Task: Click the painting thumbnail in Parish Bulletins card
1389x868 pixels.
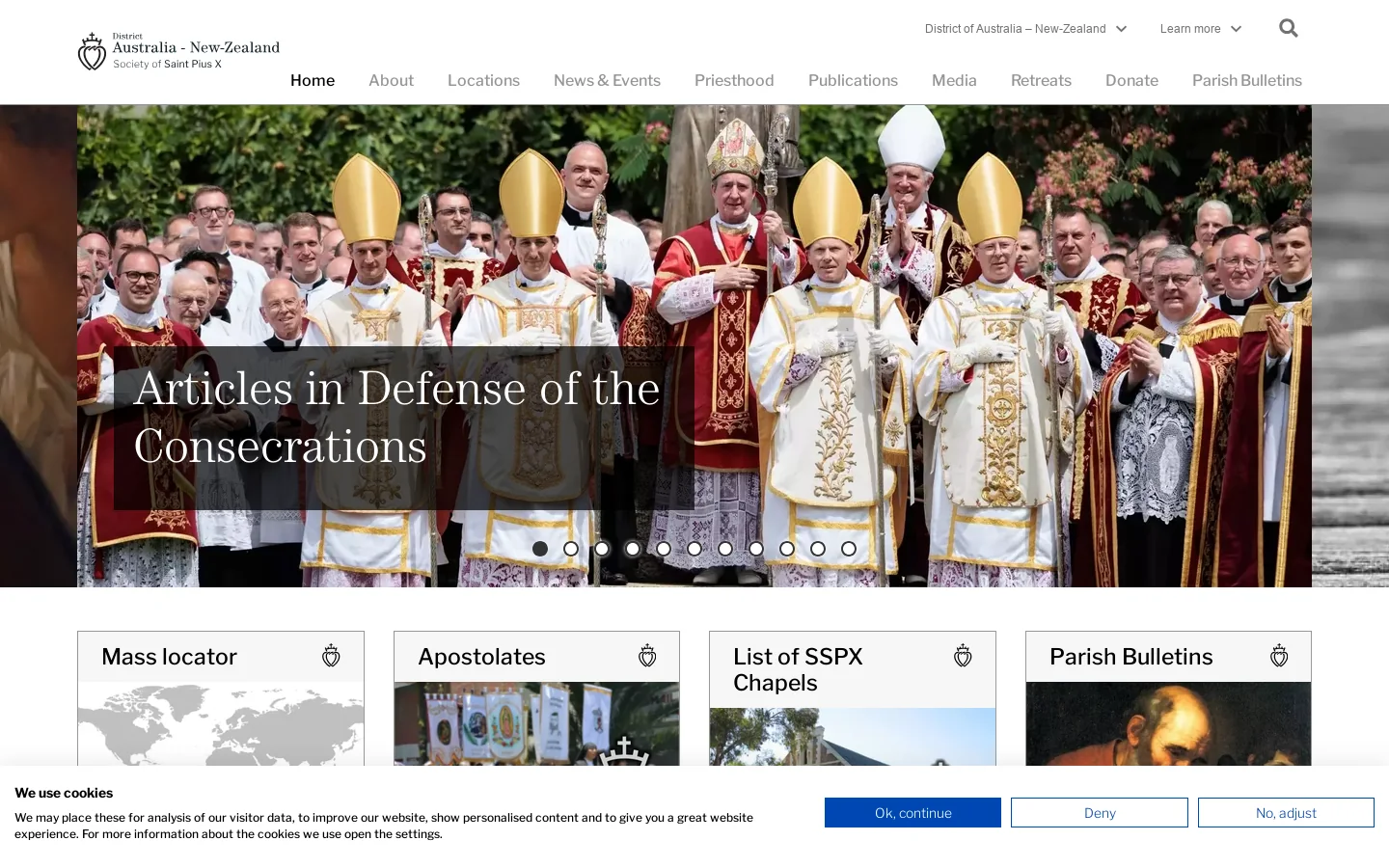Action: [x=1168, y=724]
